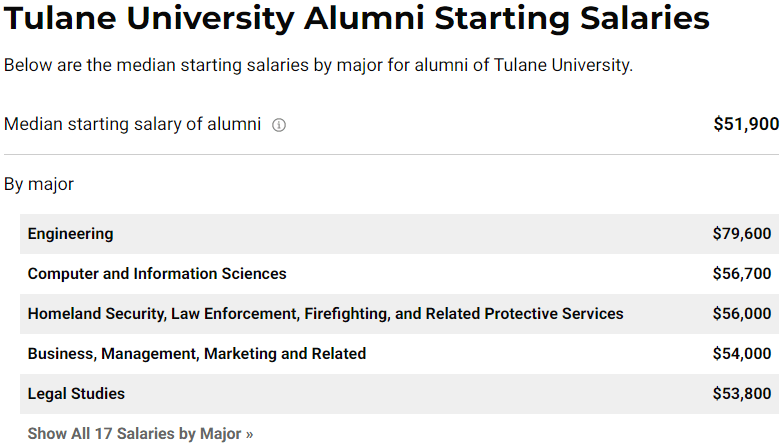This screenshot has height=445, width=782.
Task: Click the Median starting salary of alumni label
Action: pyautogui.click(x=132, y=124)
